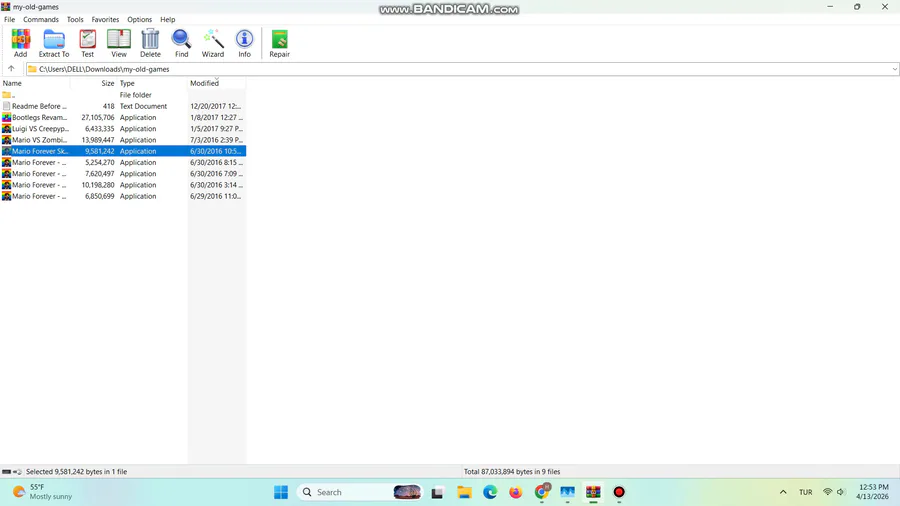Click 'Selected 9,581,242 bytes in 1 file' status
The height and width of the screenshot is (506, 900).
coord(76,472)
